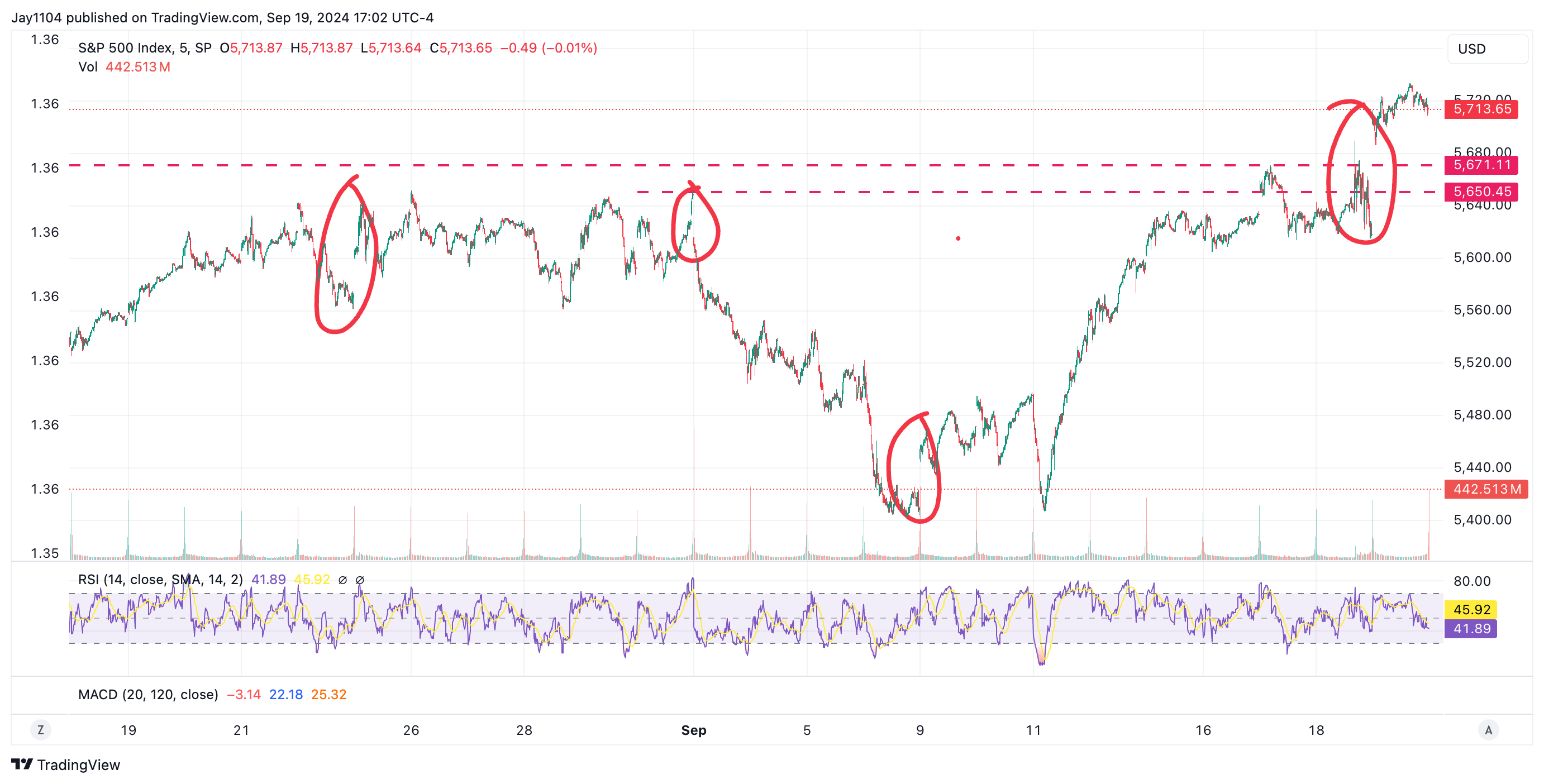Click the 5,400.00 price scale label

coord(1482,520)
